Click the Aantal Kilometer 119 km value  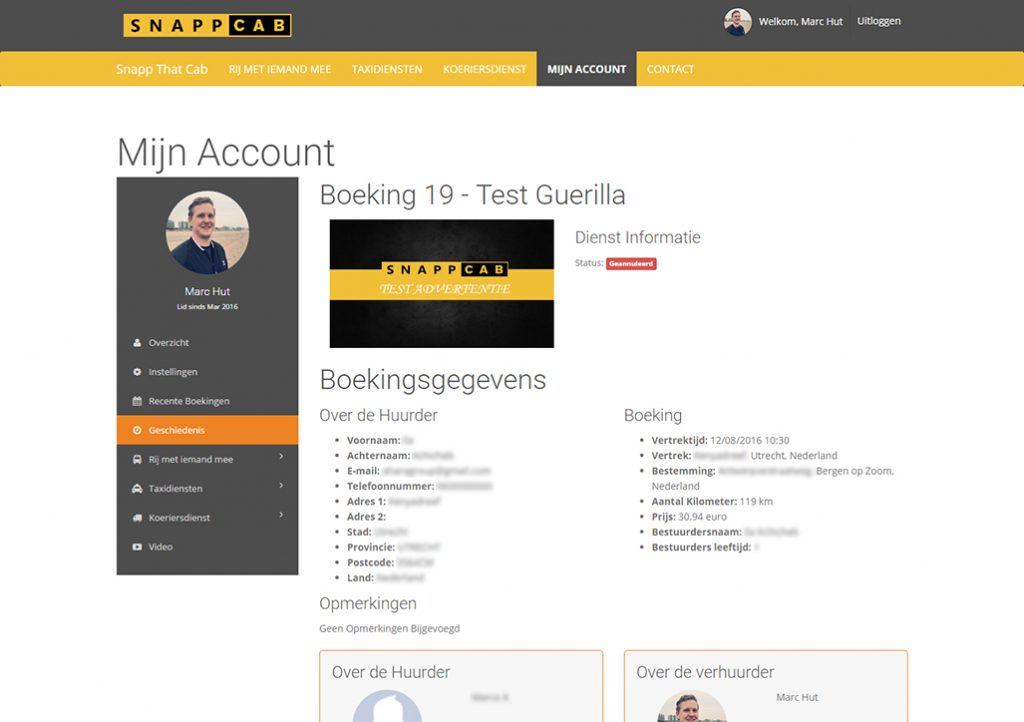tap(756, 501)
